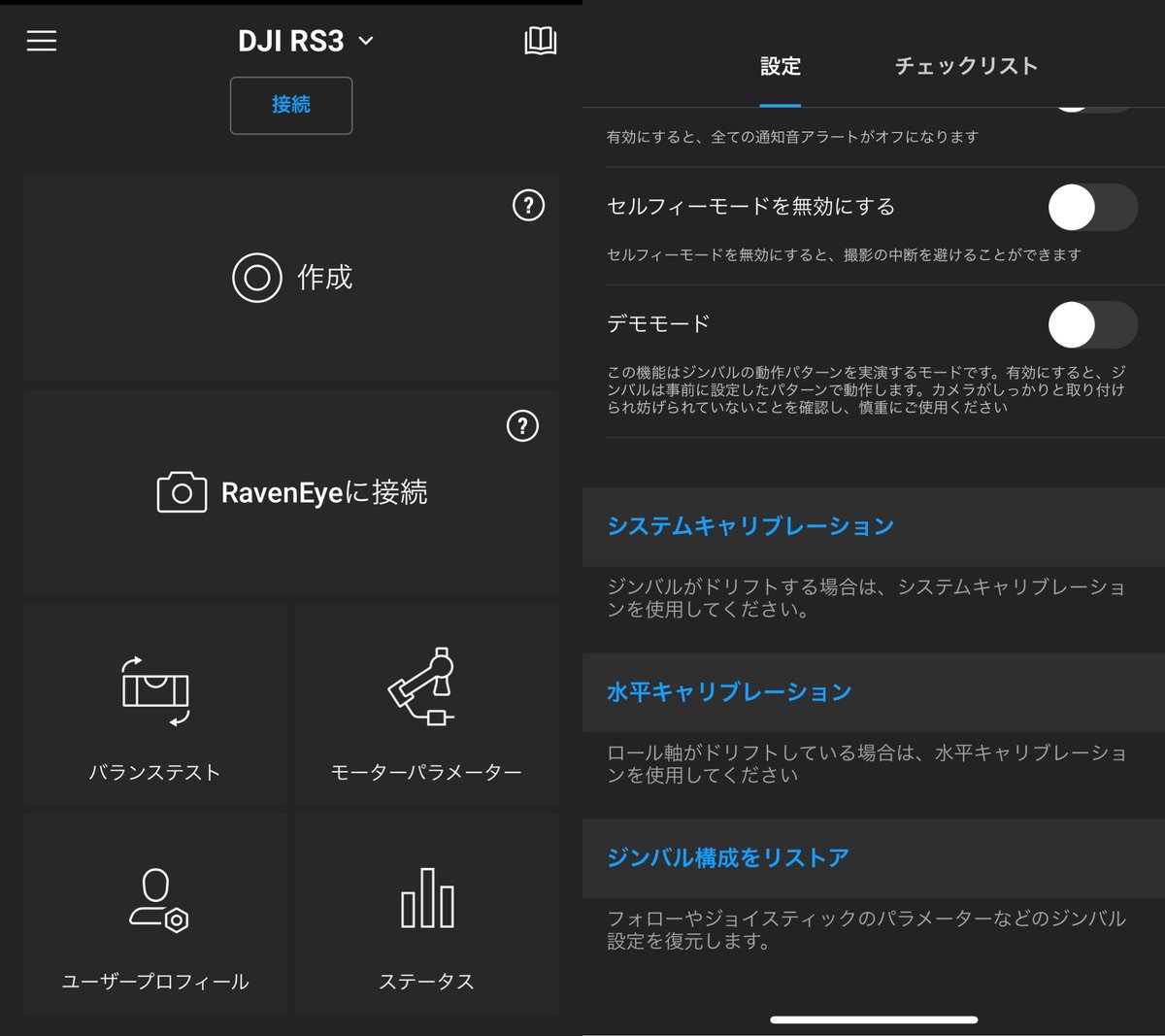Tap the 作成 record circle icon
The image size is (1165, 1036).
[x=257, y=278]
